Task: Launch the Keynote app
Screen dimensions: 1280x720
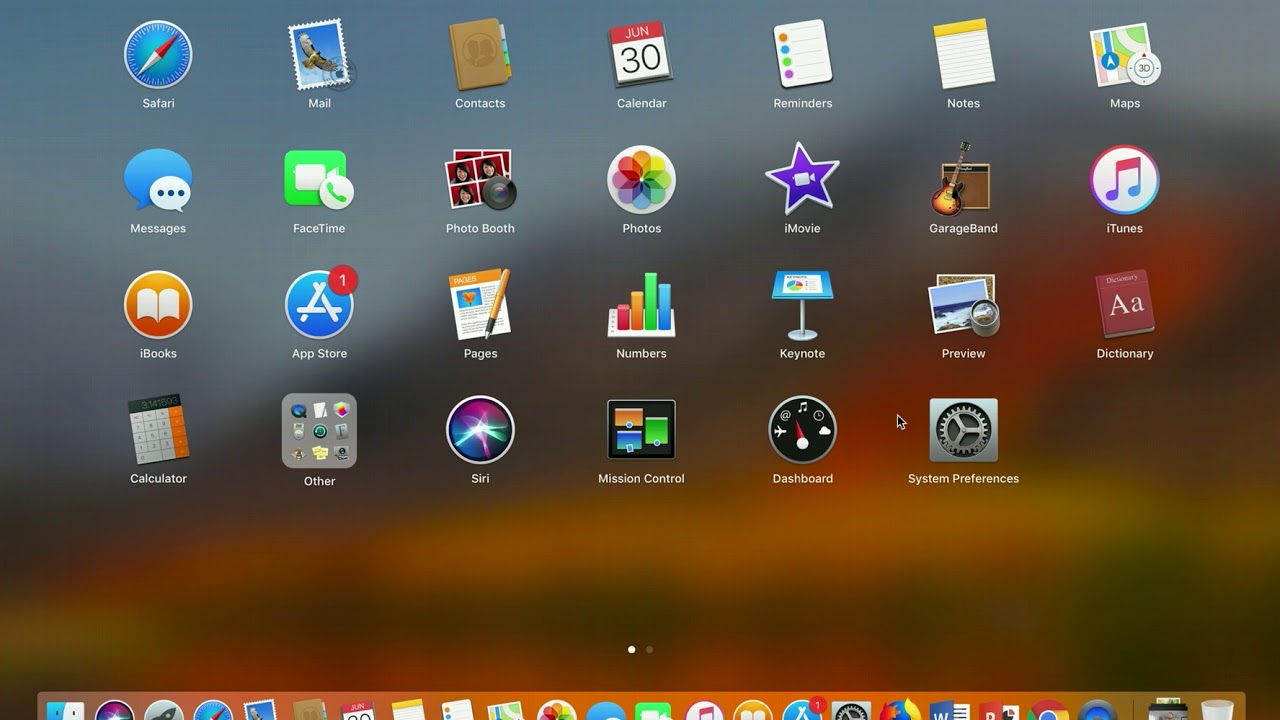Action: tap(802, 306)
